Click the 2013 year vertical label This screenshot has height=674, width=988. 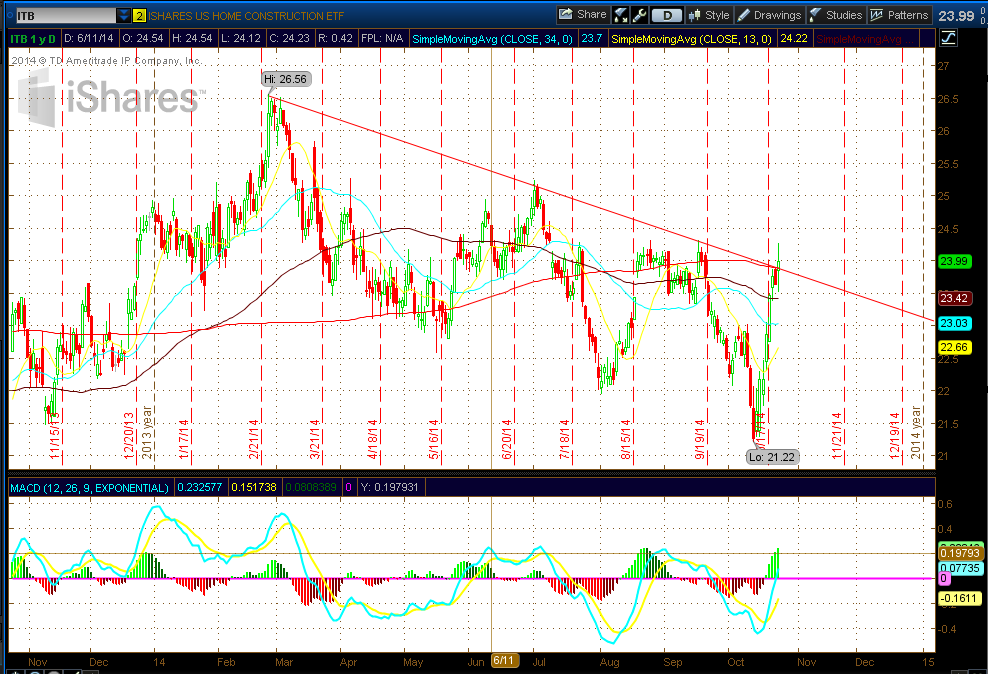147,432
